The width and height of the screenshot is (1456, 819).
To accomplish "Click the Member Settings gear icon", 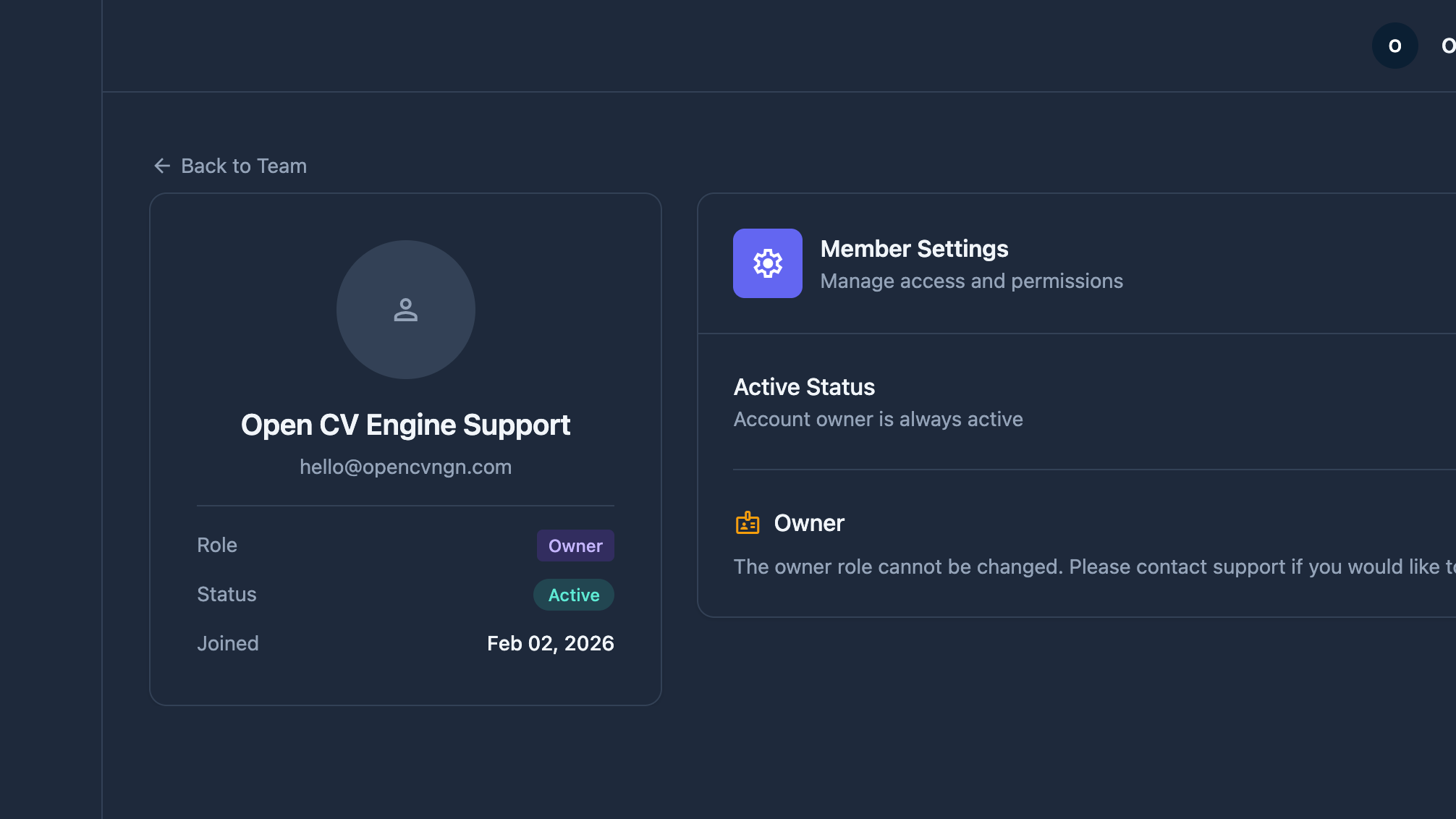I will pos(767,263).
